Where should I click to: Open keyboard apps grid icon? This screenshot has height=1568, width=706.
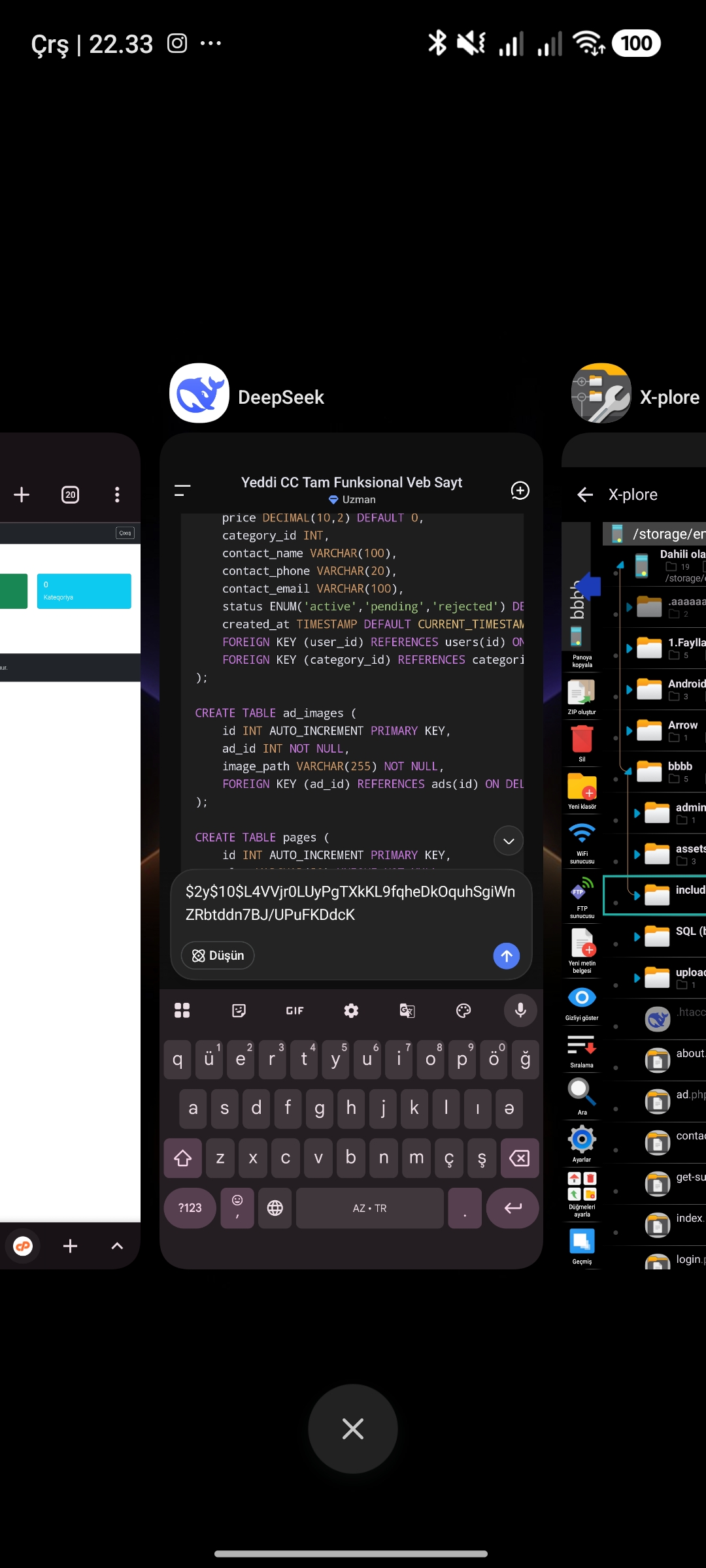coord(182,1011)
